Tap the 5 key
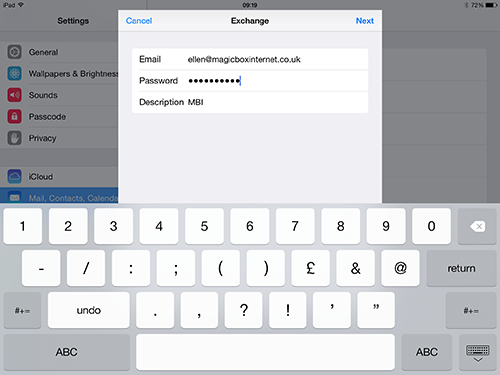 click(x=204, y=226)
